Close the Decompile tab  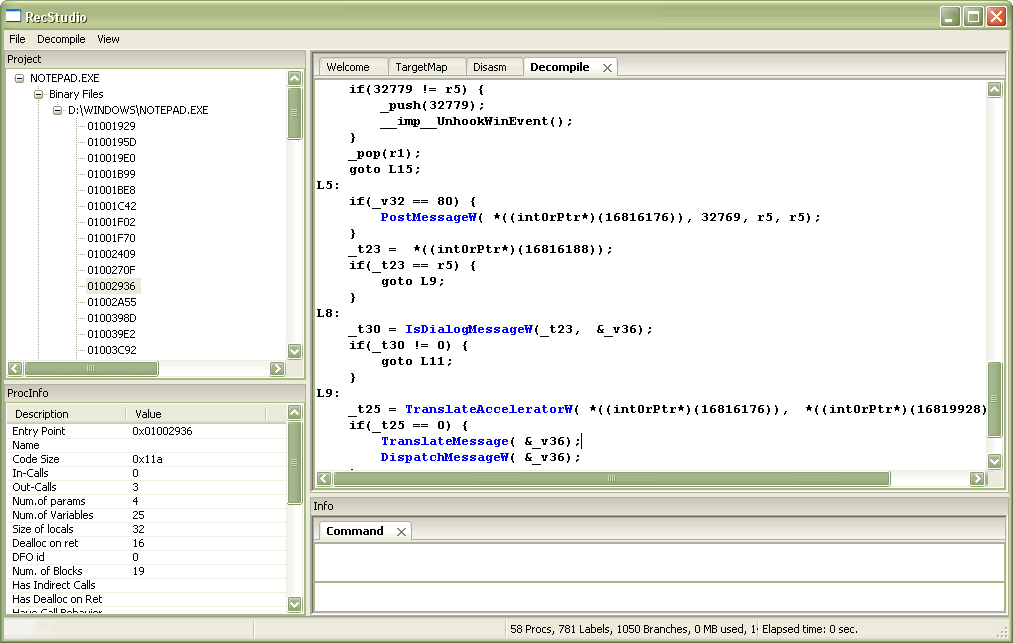pos(607,68)
